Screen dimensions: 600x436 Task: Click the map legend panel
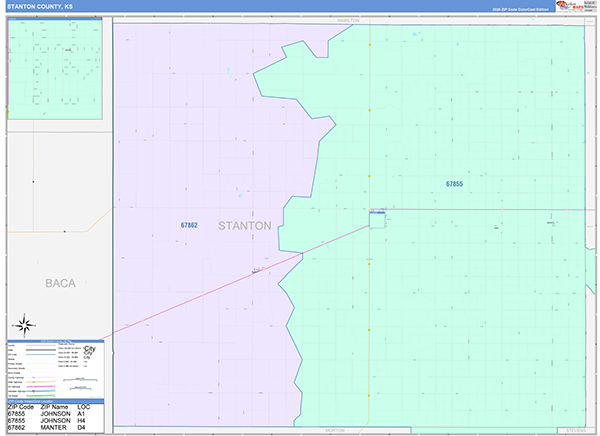coord(55,369)
